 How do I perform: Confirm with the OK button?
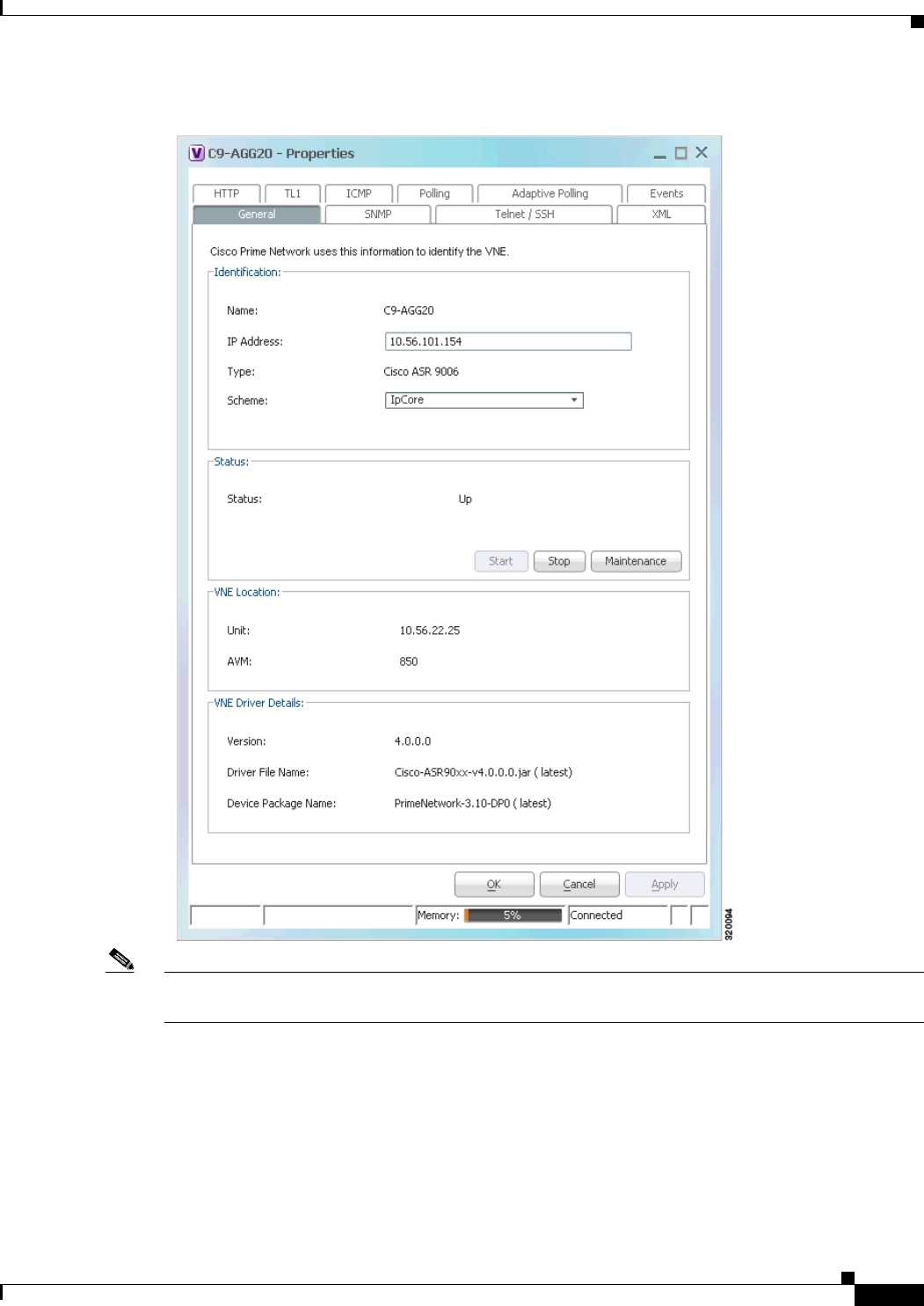tap(494, 885)
